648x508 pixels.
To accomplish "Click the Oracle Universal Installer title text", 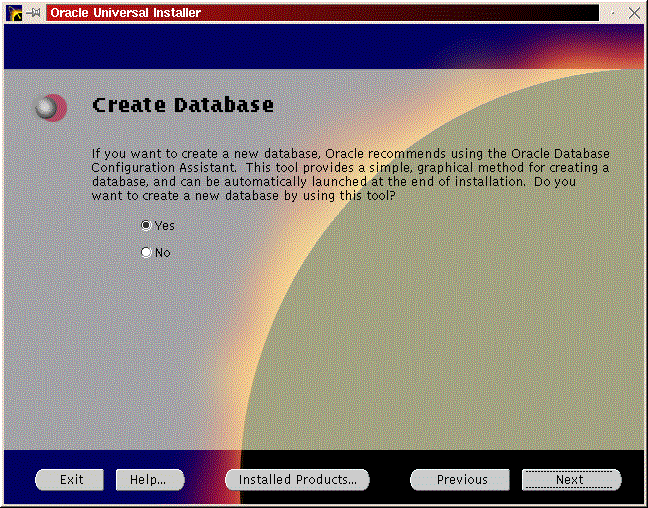I will (x=125, y=13).
